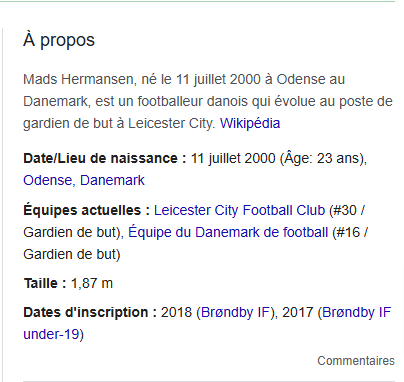The image size is (404, 382).
Task: Open the Brøndby IF link after 2018
Action: coord(235,312)
